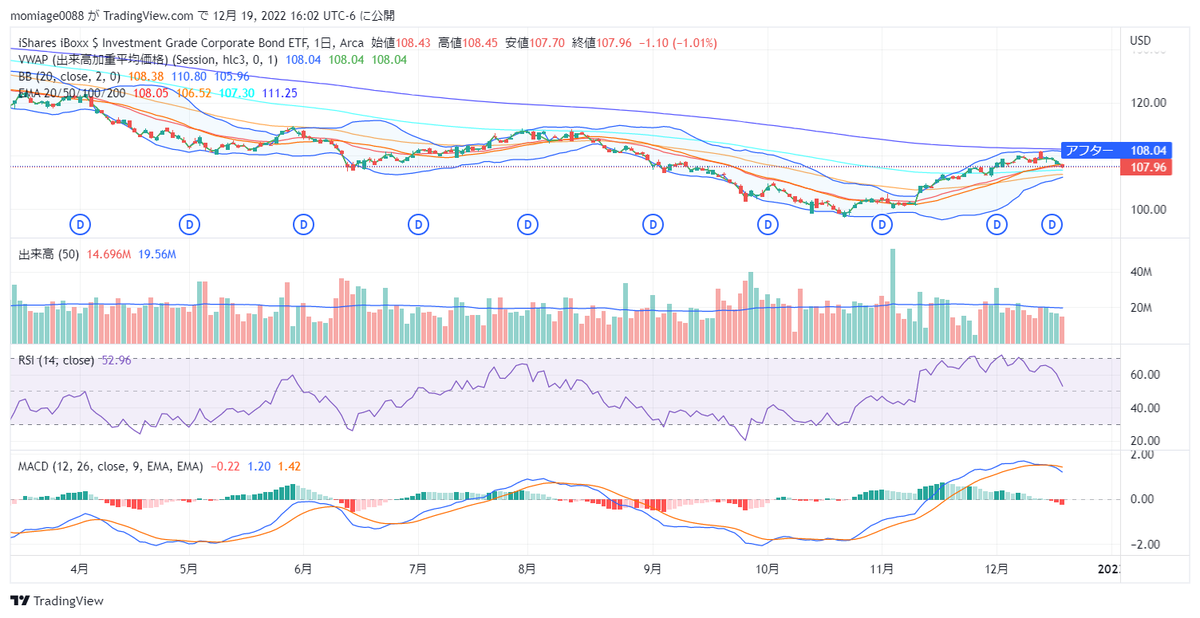Click the 52.96 RSI value readout
The width and height of the screenshot is (1200, 618).
coord(117,360)
